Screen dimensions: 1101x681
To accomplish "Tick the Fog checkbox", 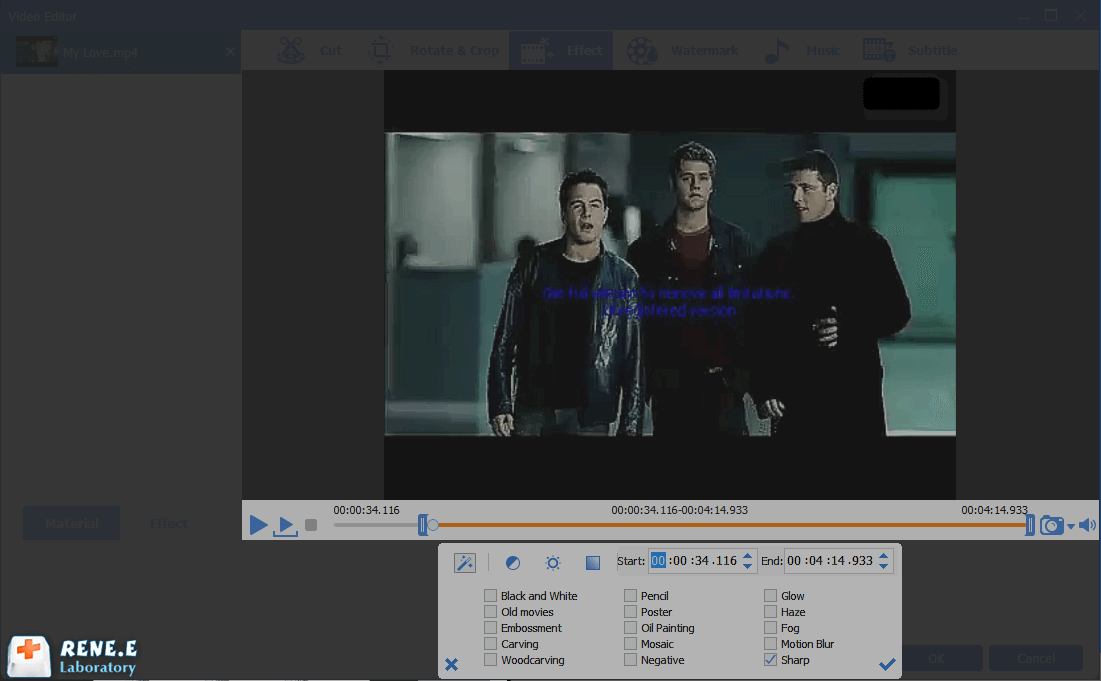I will (x=770, y=628).
